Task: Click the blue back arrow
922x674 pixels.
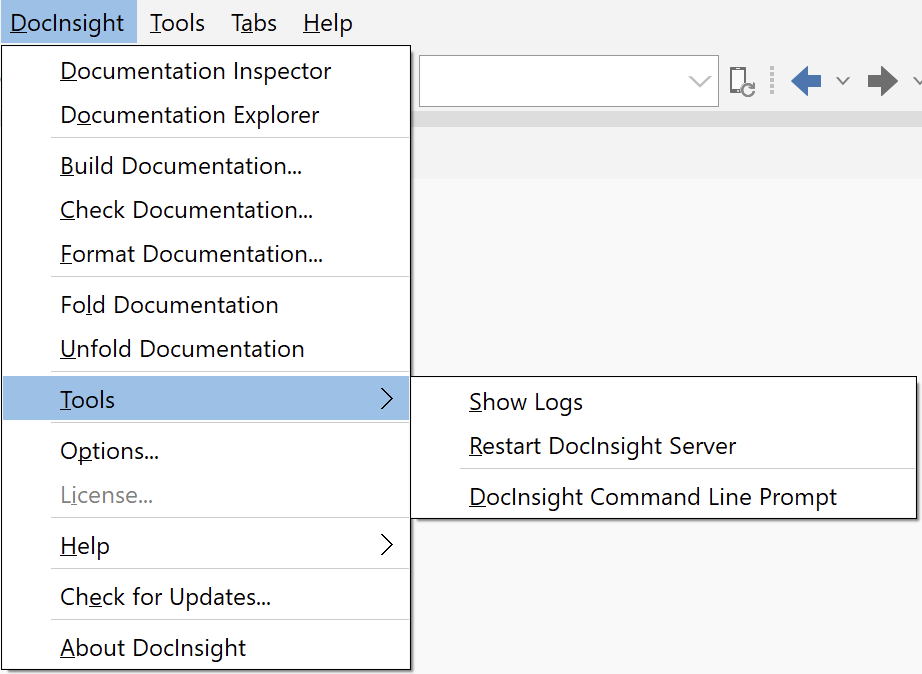Action: [x=806, y=81]
